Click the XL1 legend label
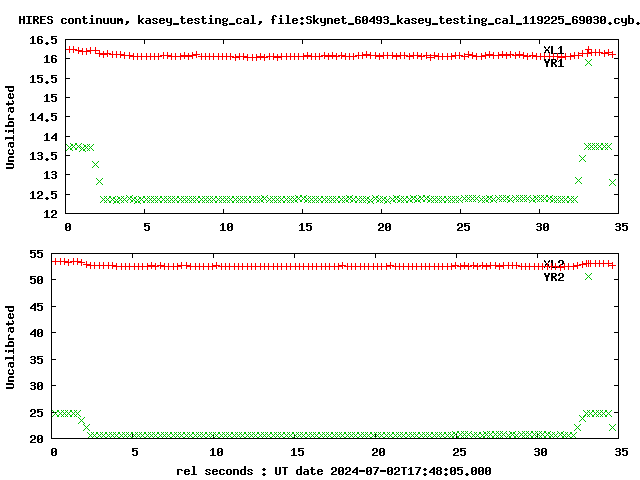 click(554, 50)
